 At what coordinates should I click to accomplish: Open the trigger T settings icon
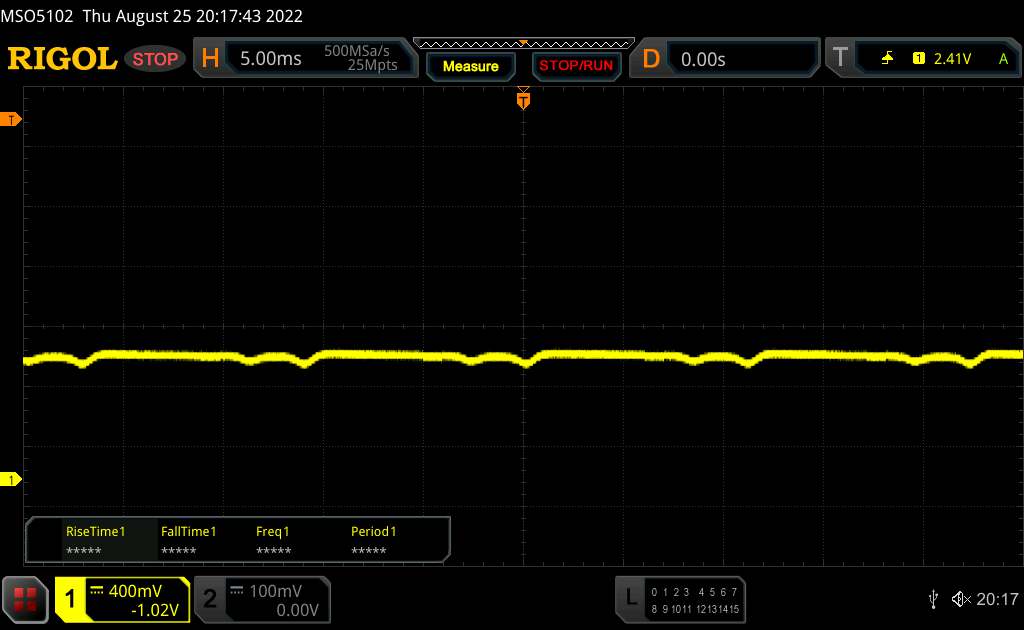(x=840, y=57)
